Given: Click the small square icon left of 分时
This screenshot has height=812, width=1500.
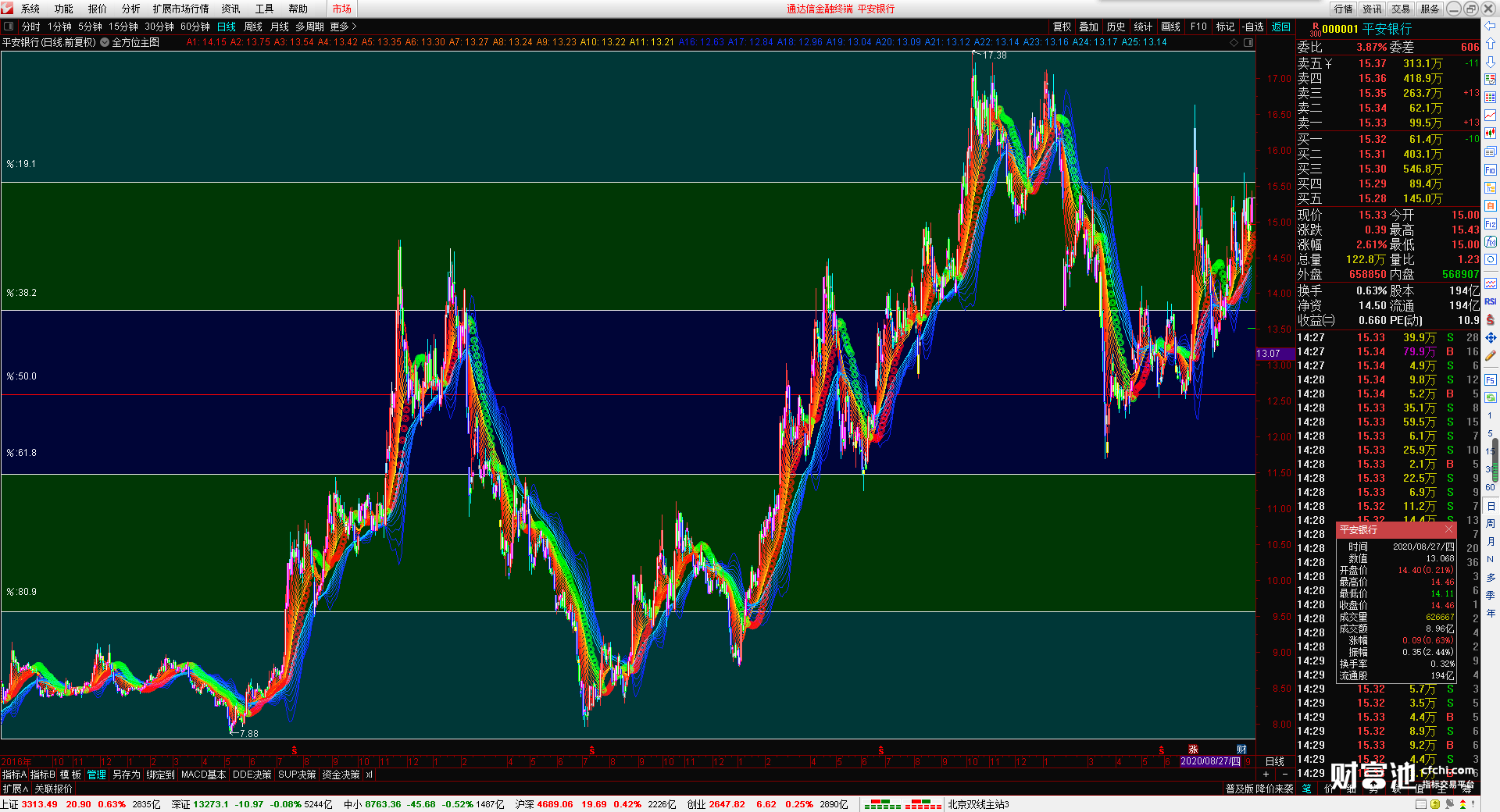Looking at the screenshot, I should click(x=9, y=27).
